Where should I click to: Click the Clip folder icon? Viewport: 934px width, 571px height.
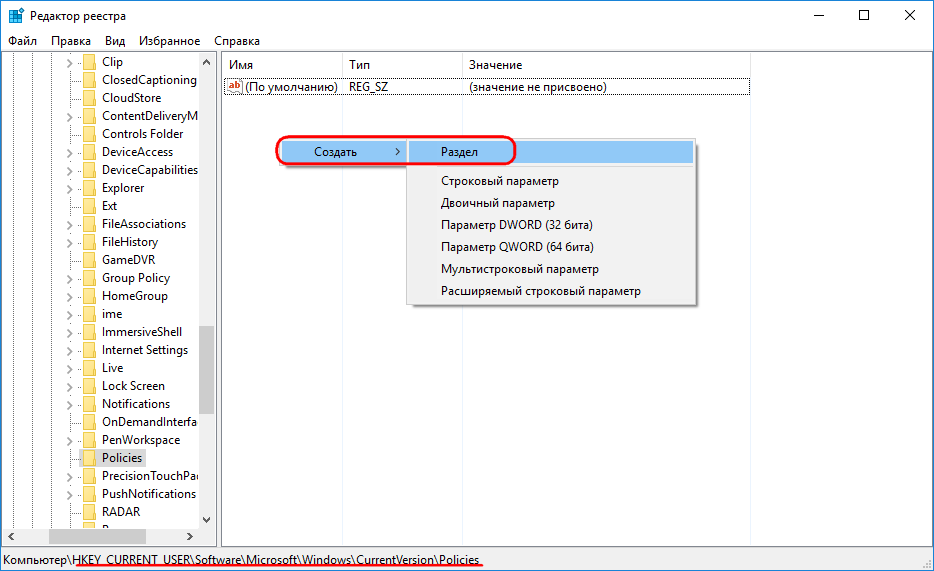point(89,62)
